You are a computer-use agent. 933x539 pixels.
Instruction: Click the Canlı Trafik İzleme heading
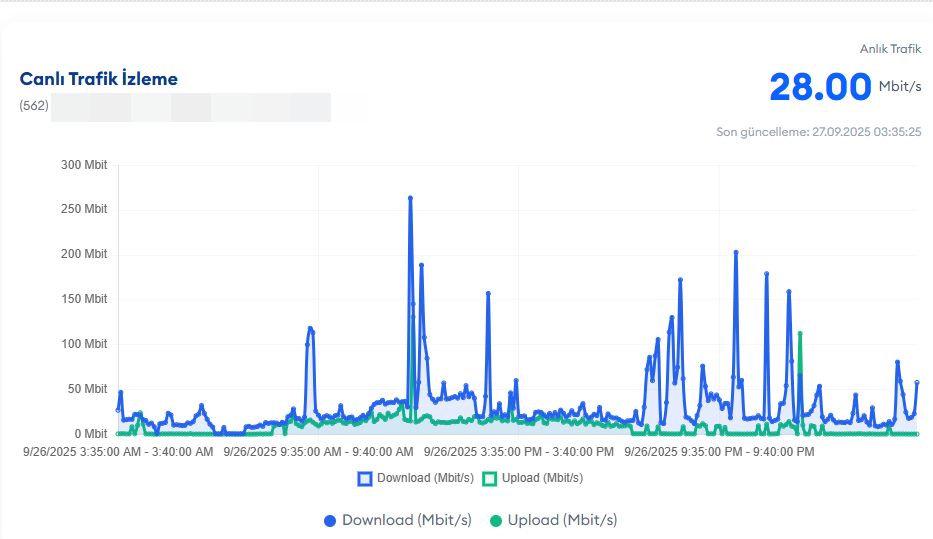click(99, 79)
